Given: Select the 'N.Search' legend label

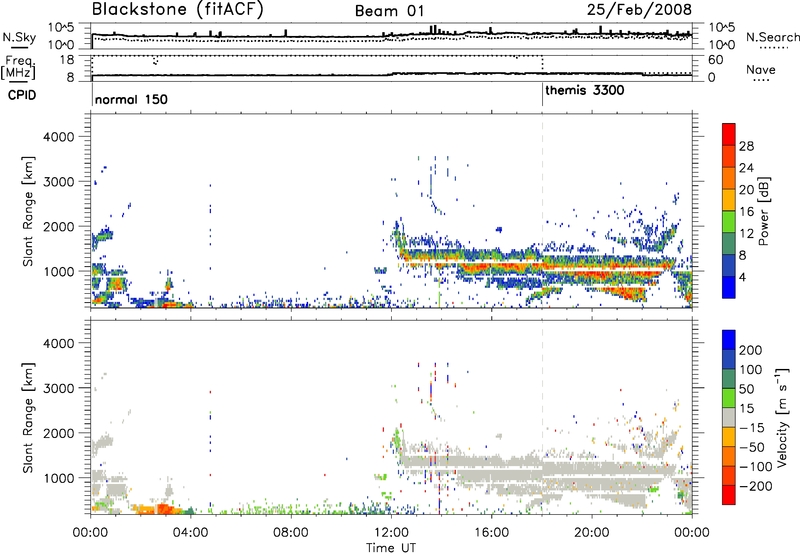Looking at the screenshot, I should [x=772, y=37].
